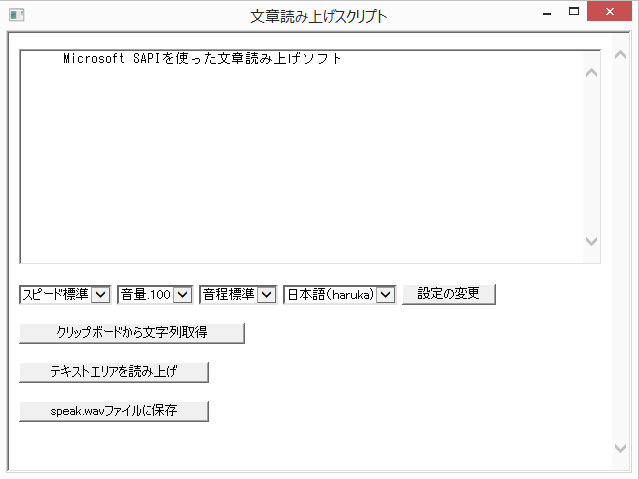Select the 日本語(haruka) voice dropdown
639x479 pixels.
click(x=340, y=294)
